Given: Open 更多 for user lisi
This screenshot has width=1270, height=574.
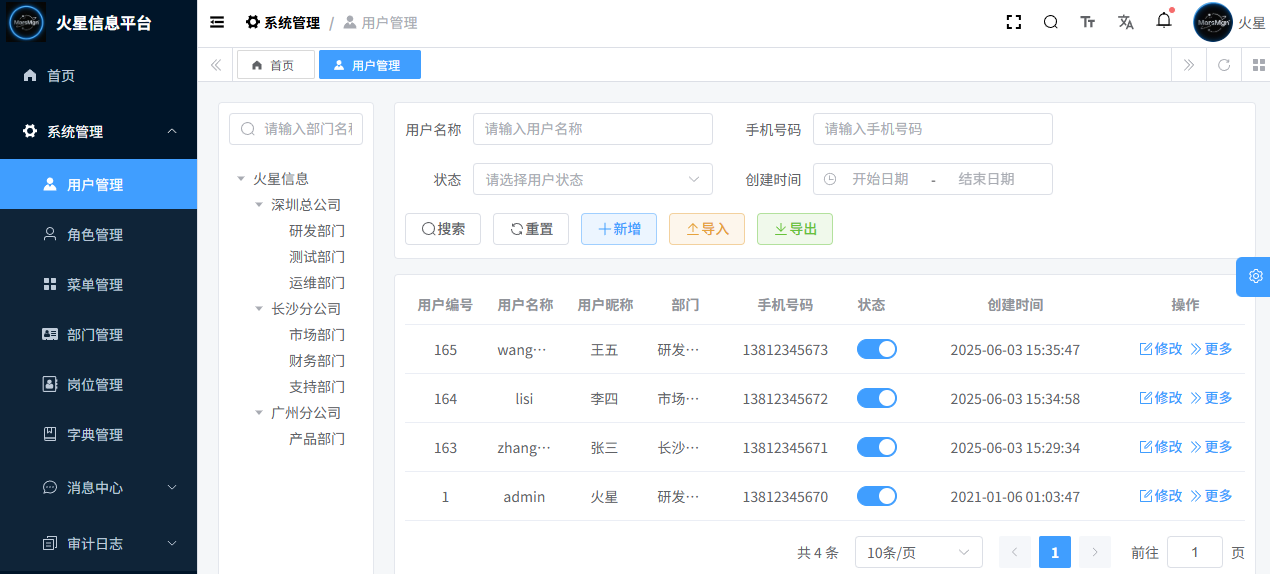Looking at the screenshot, I should (1211, 398).
